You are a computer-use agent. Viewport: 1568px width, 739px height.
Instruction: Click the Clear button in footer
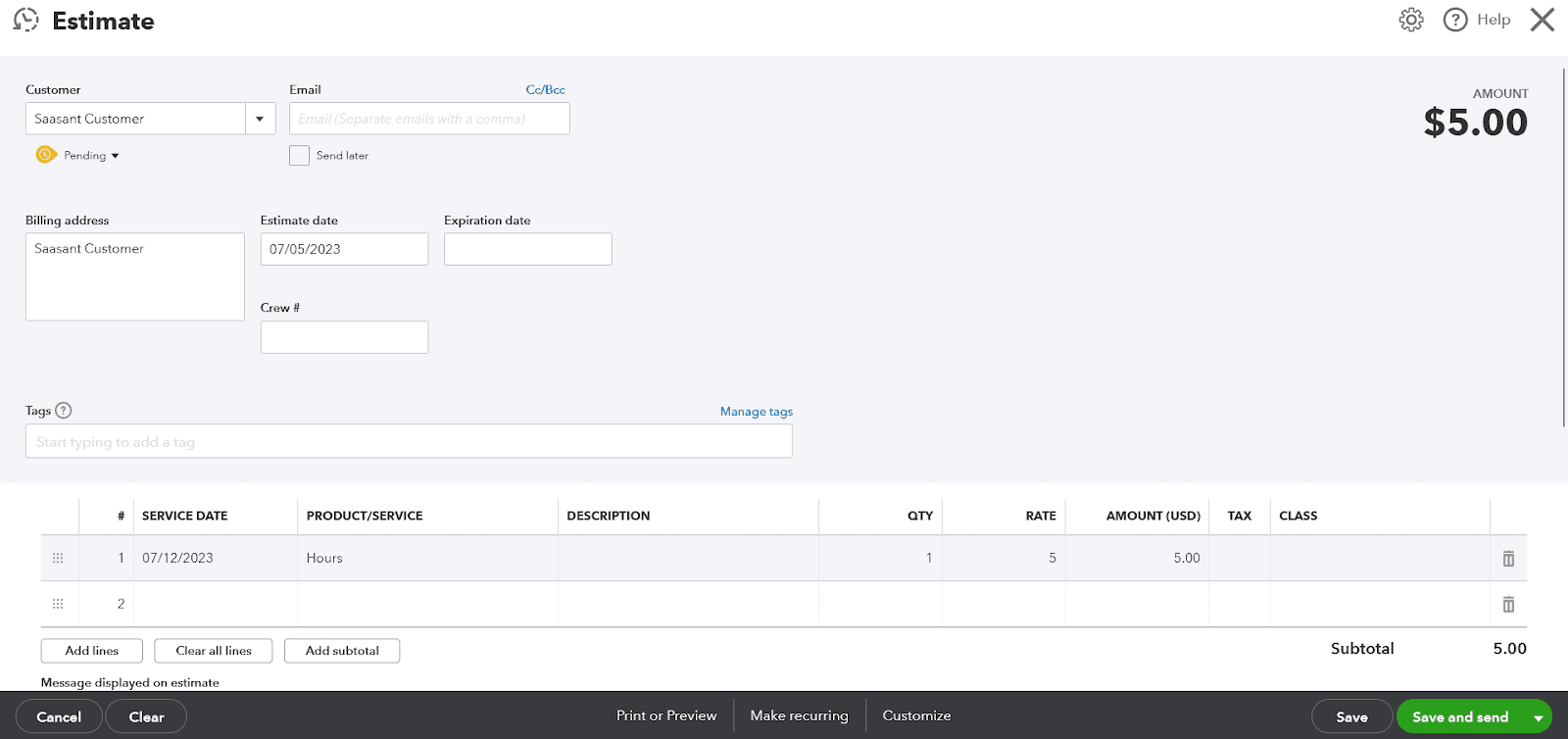[x=146, y=717]
